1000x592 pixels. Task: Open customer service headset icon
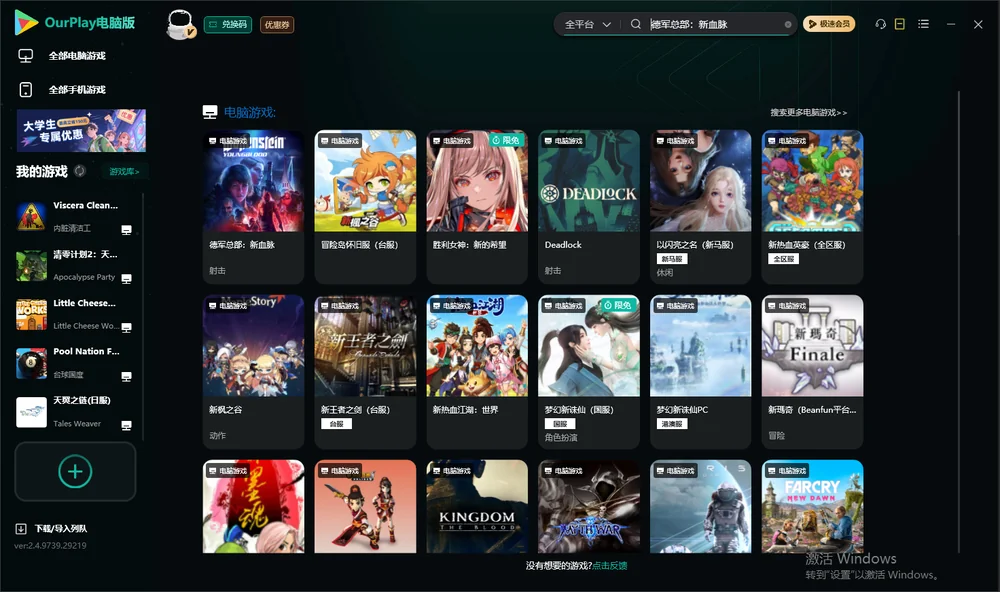[x=881, y=24]
